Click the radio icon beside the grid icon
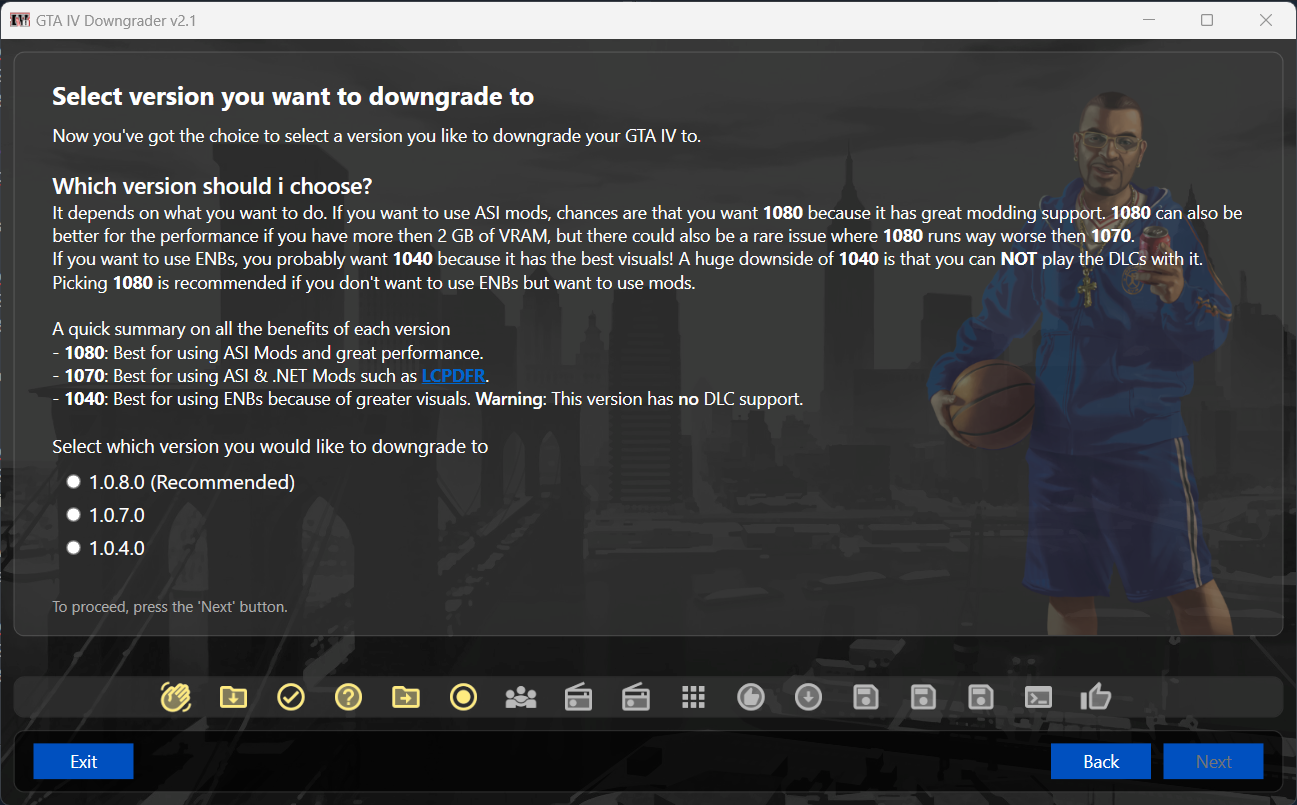This screenshot has width=1297, height=805. tap(636, 697)
